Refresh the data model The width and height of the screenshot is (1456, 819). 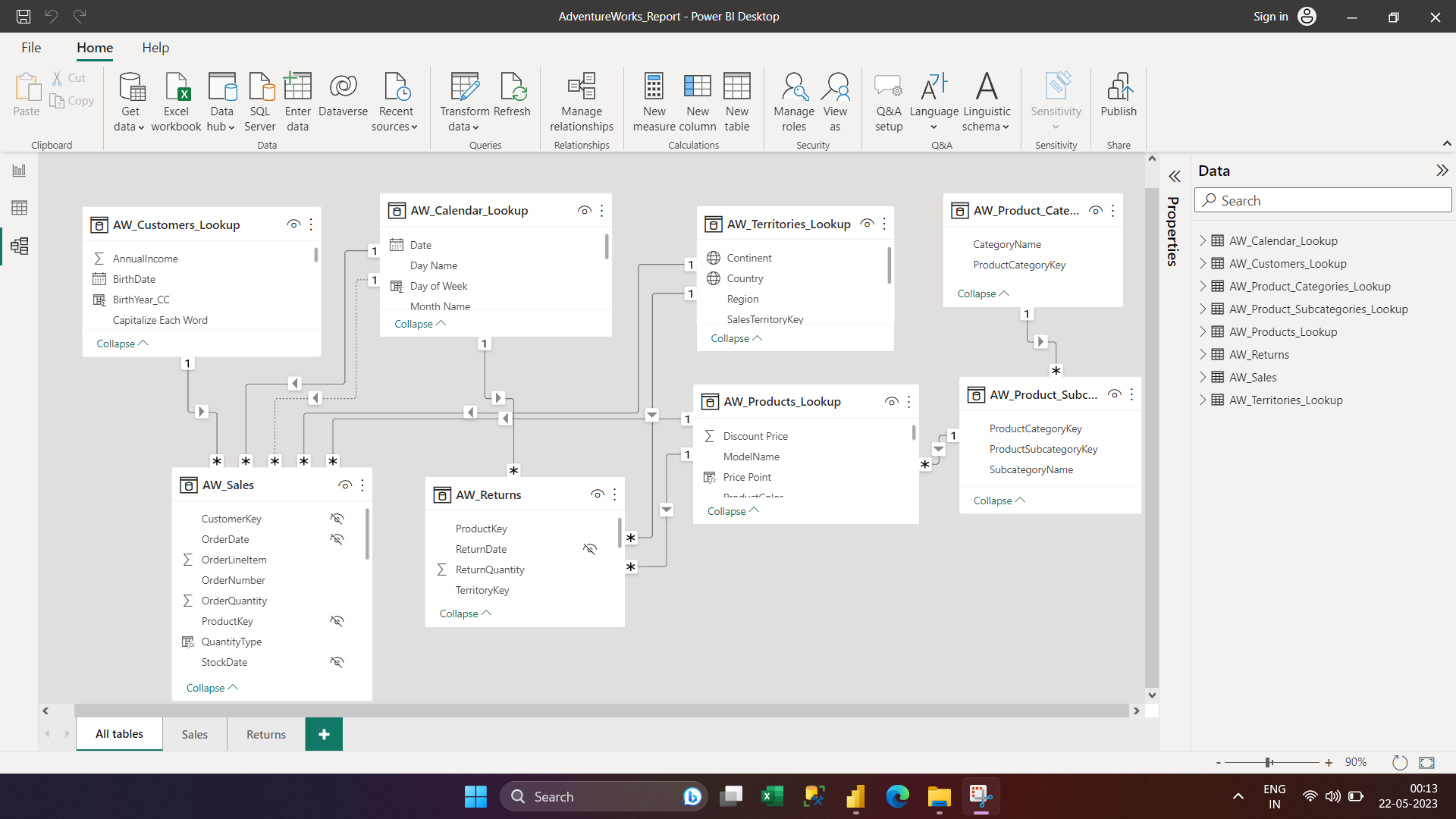point(512,95)
